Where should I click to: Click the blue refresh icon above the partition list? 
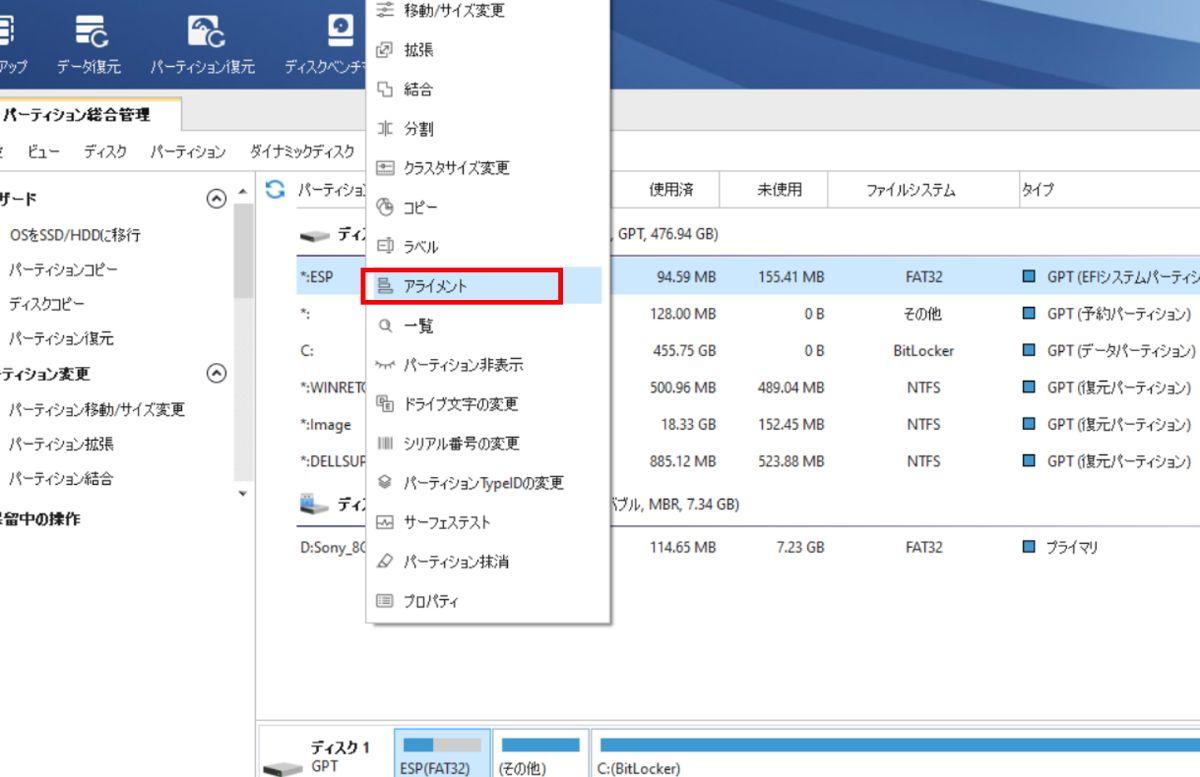coord(273,190)
